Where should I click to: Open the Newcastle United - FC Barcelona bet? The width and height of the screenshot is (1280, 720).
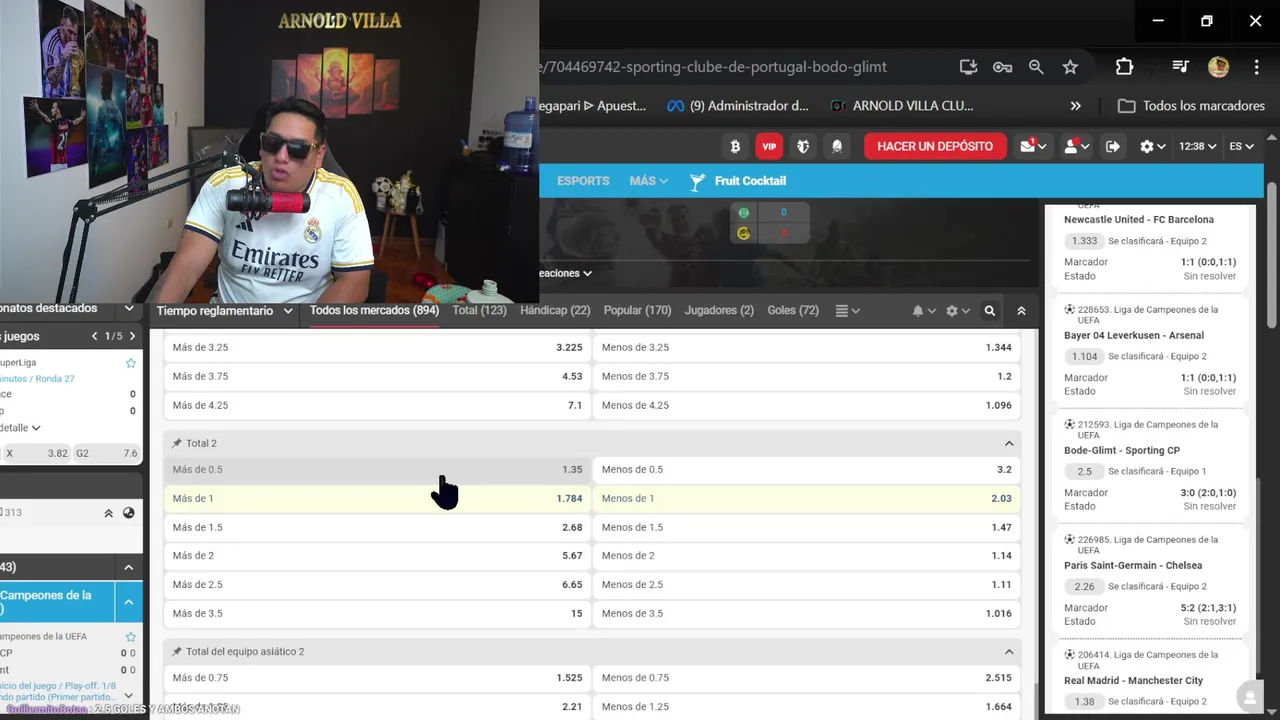[1139, 219]
